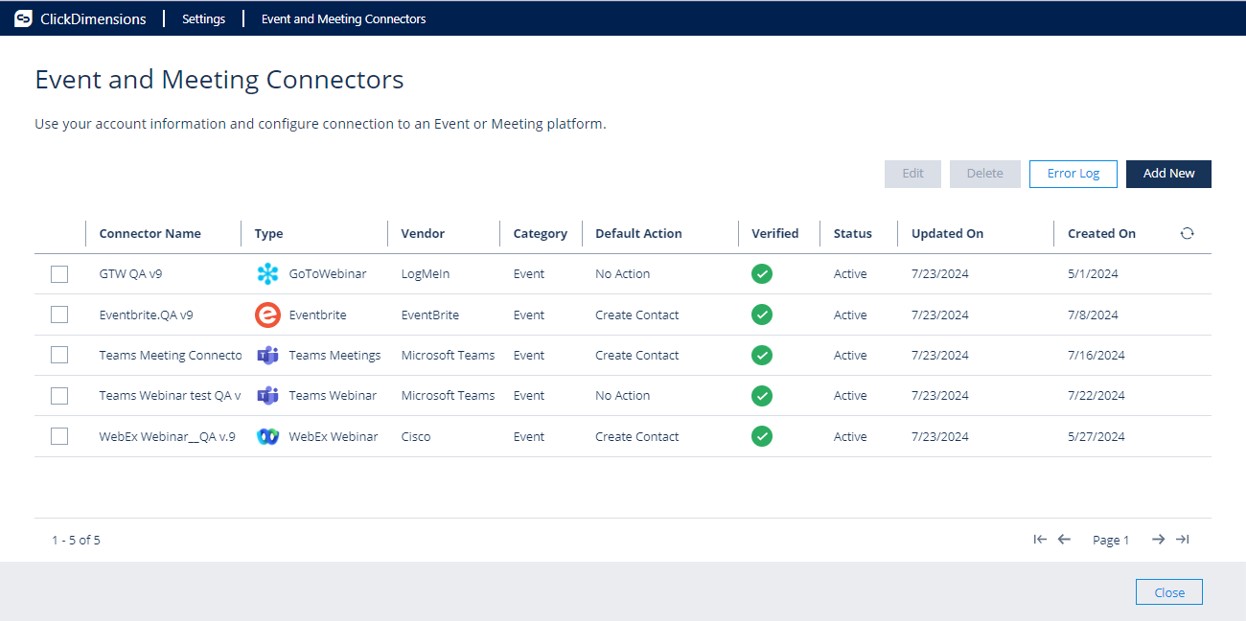Sort by Verified column header
Screen dimensions: 1246x621
pos(775,234)
